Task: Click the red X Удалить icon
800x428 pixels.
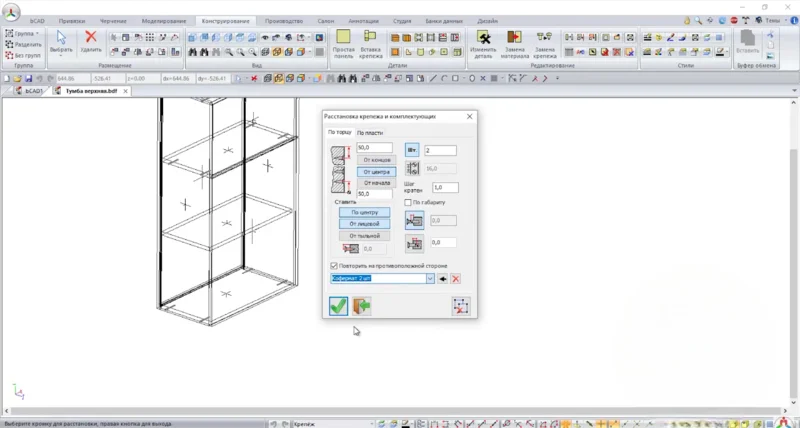Action: click(x=91, y=38)
